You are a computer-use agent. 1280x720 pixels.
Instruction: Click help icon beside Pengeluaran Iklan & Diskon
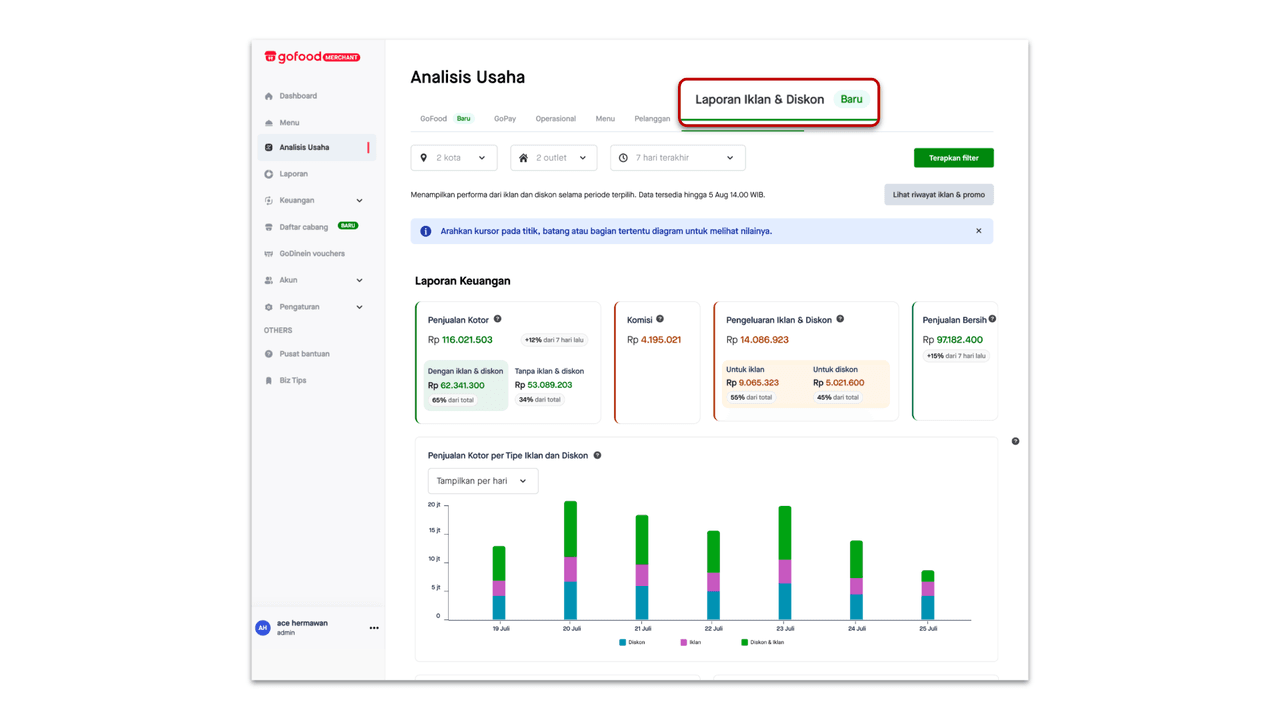[x=840, y=319]
